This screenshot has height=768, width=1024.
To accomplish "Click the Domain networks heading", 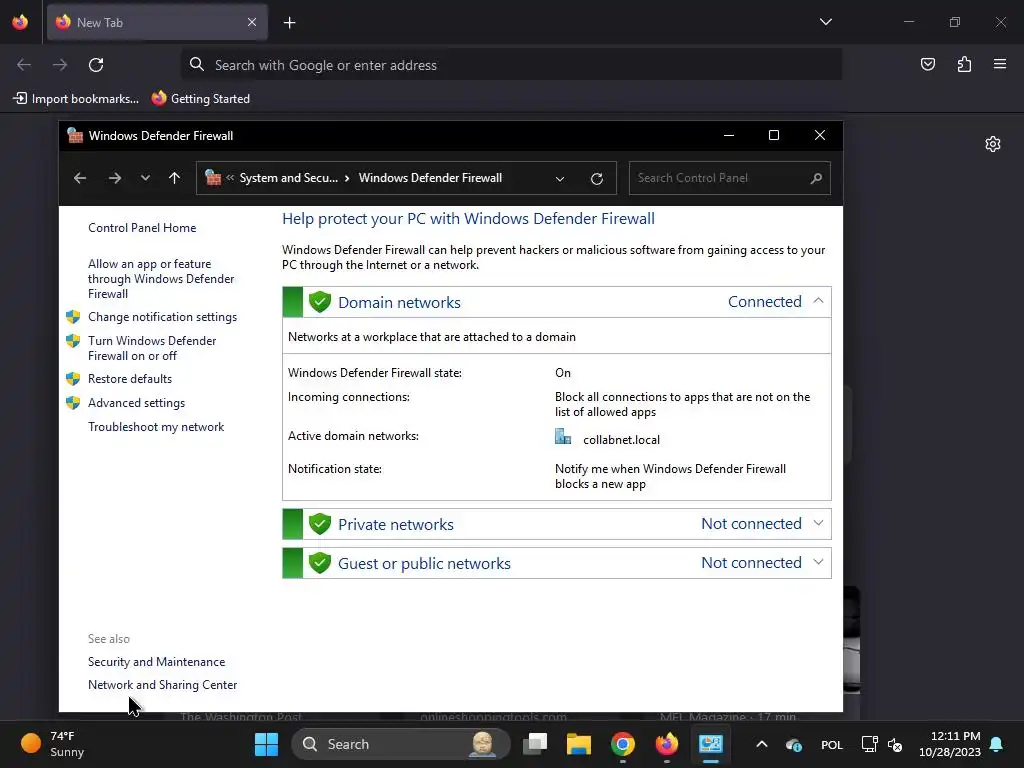I will [x=399, y=302].
